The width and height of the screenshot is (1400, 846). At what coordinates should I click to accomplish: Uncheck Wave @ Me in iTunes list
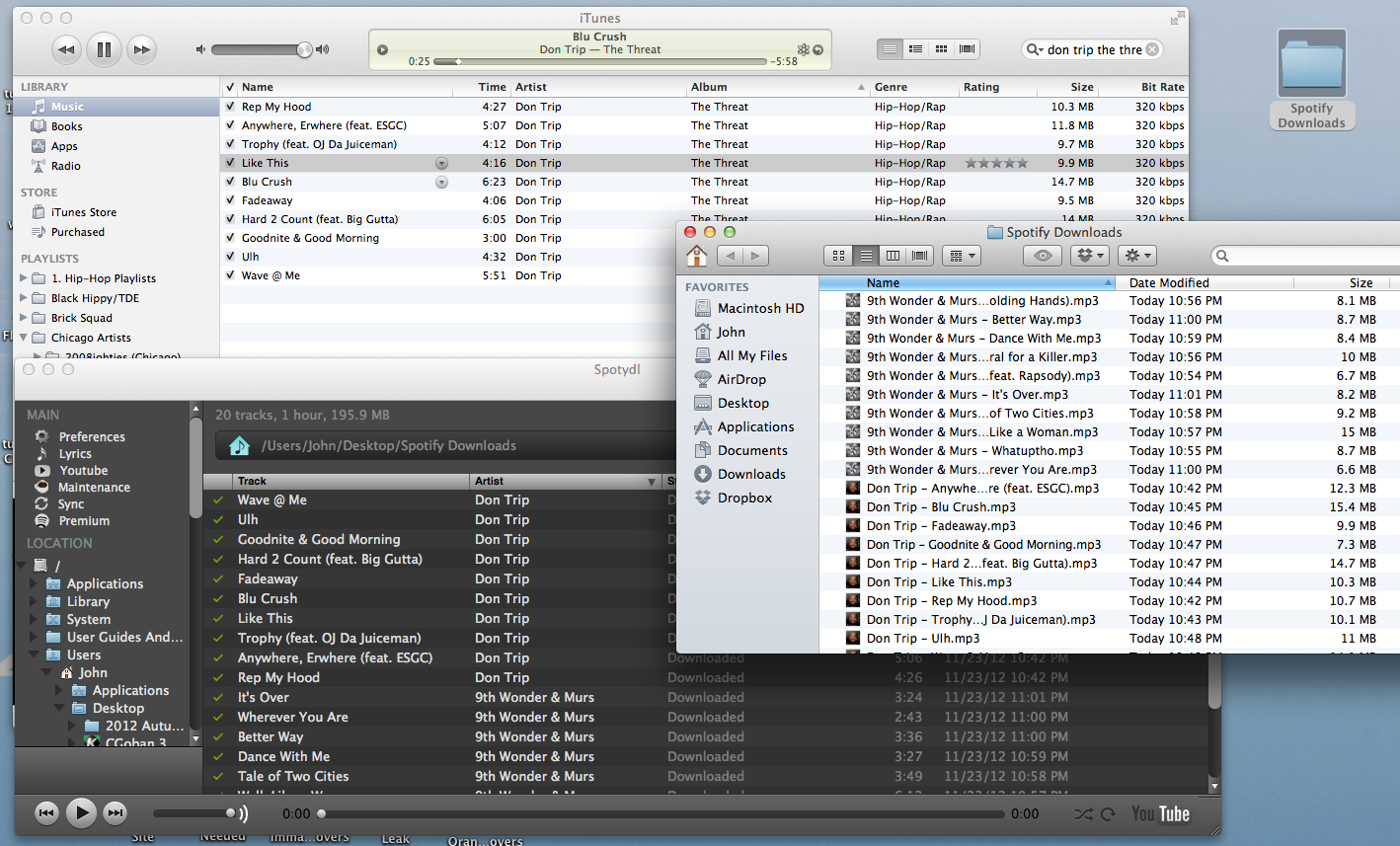(230, 275)
